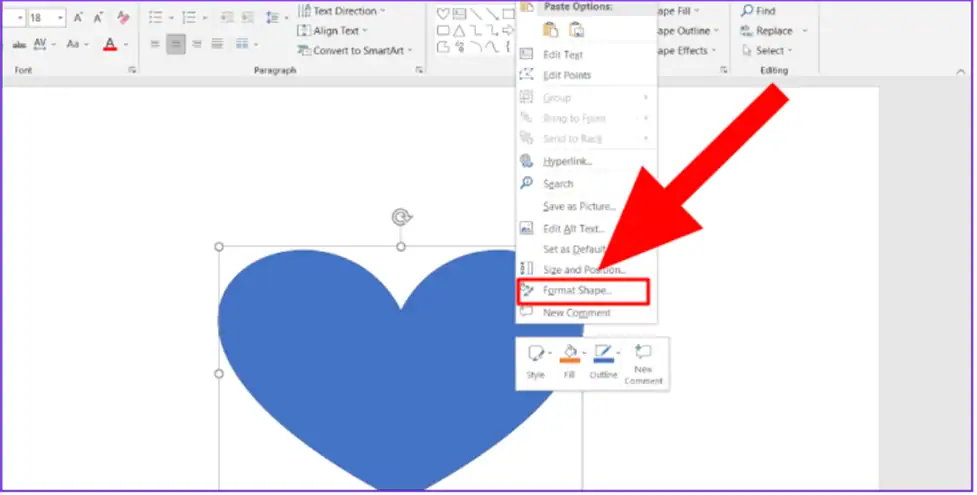Toggle Align Right paragraph alignment
The image size is (977, 495).
click(x=197, y=44)
